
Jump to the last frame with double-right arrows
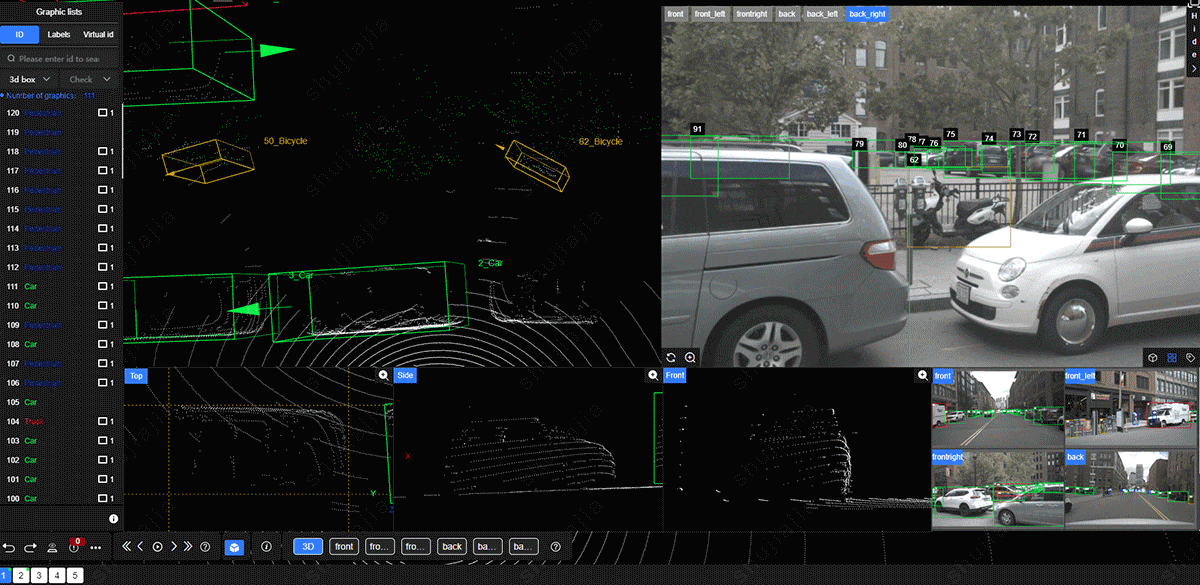188,547
